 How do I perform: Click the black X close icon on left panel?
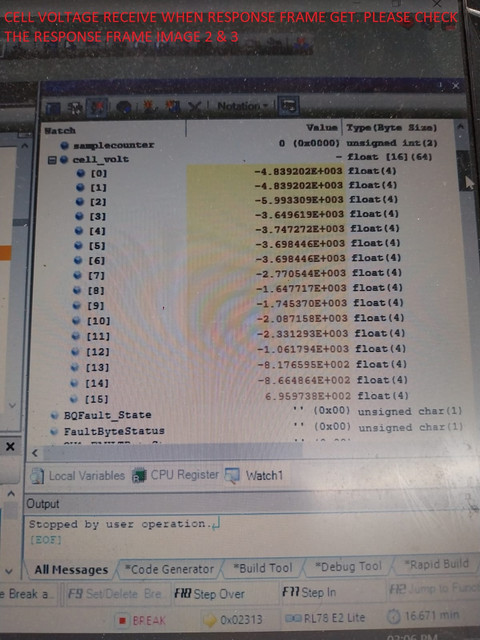point(10,446)
